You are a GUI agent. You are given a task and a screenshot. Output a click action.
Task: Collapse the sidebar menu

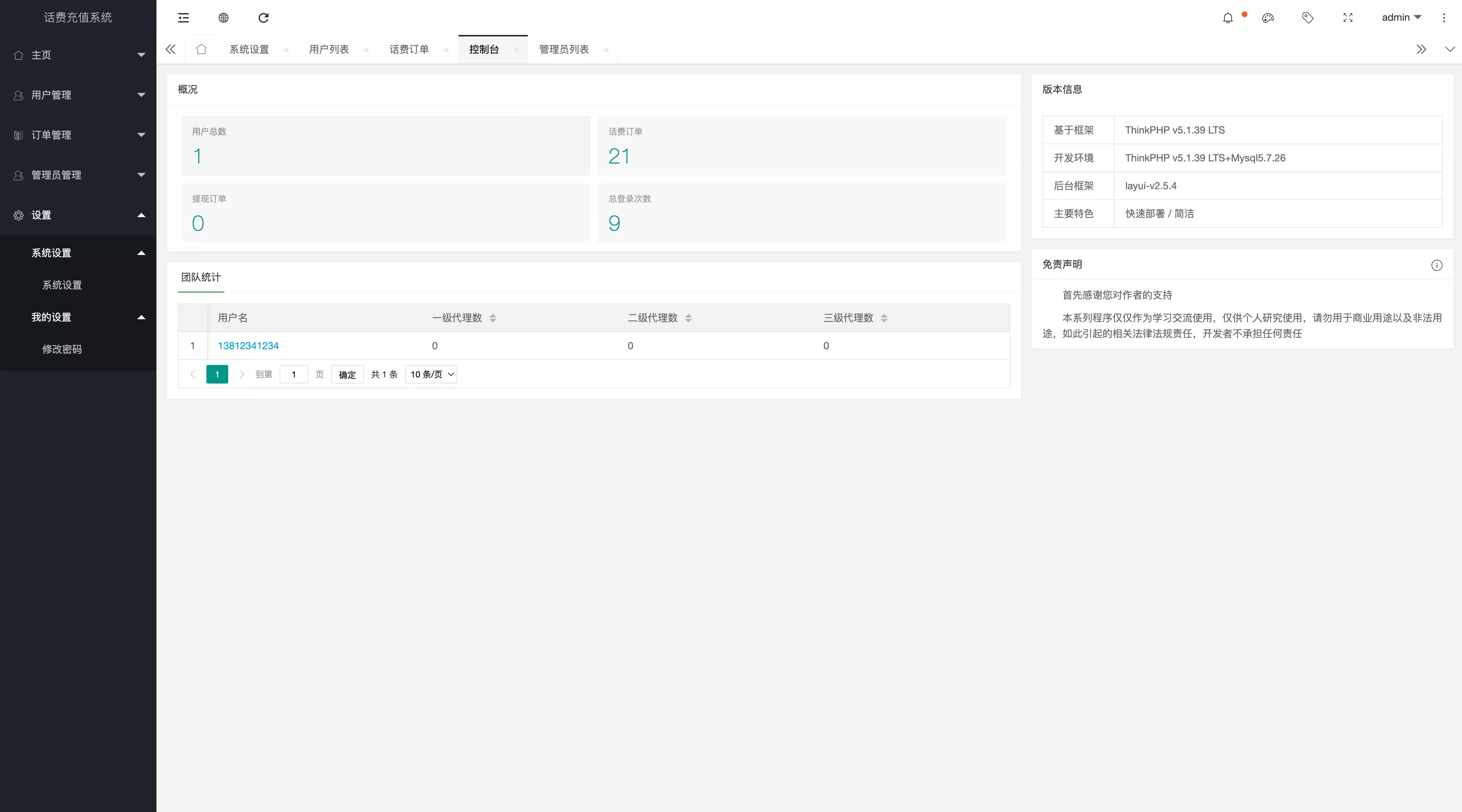[x=183, y=17]
